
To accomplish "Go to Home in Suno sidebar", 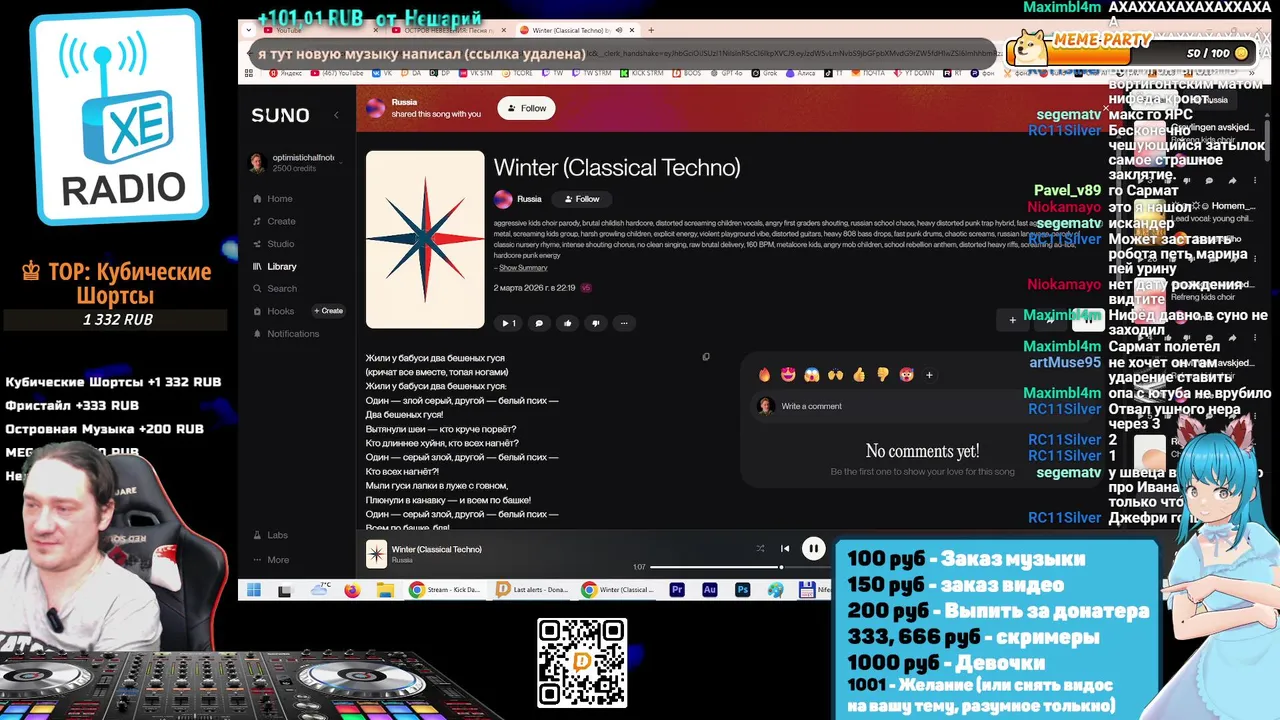I will point(273,199).
